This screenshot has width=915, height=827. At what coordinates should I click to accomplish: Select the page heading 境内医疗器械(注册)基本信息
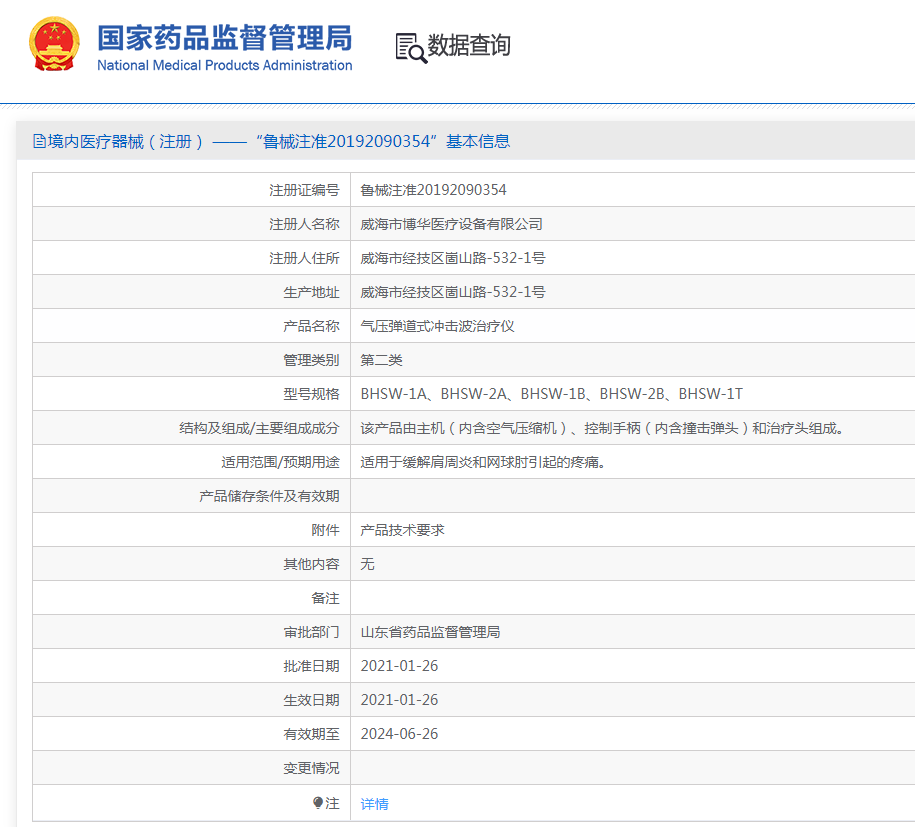[x=271, y=141]
